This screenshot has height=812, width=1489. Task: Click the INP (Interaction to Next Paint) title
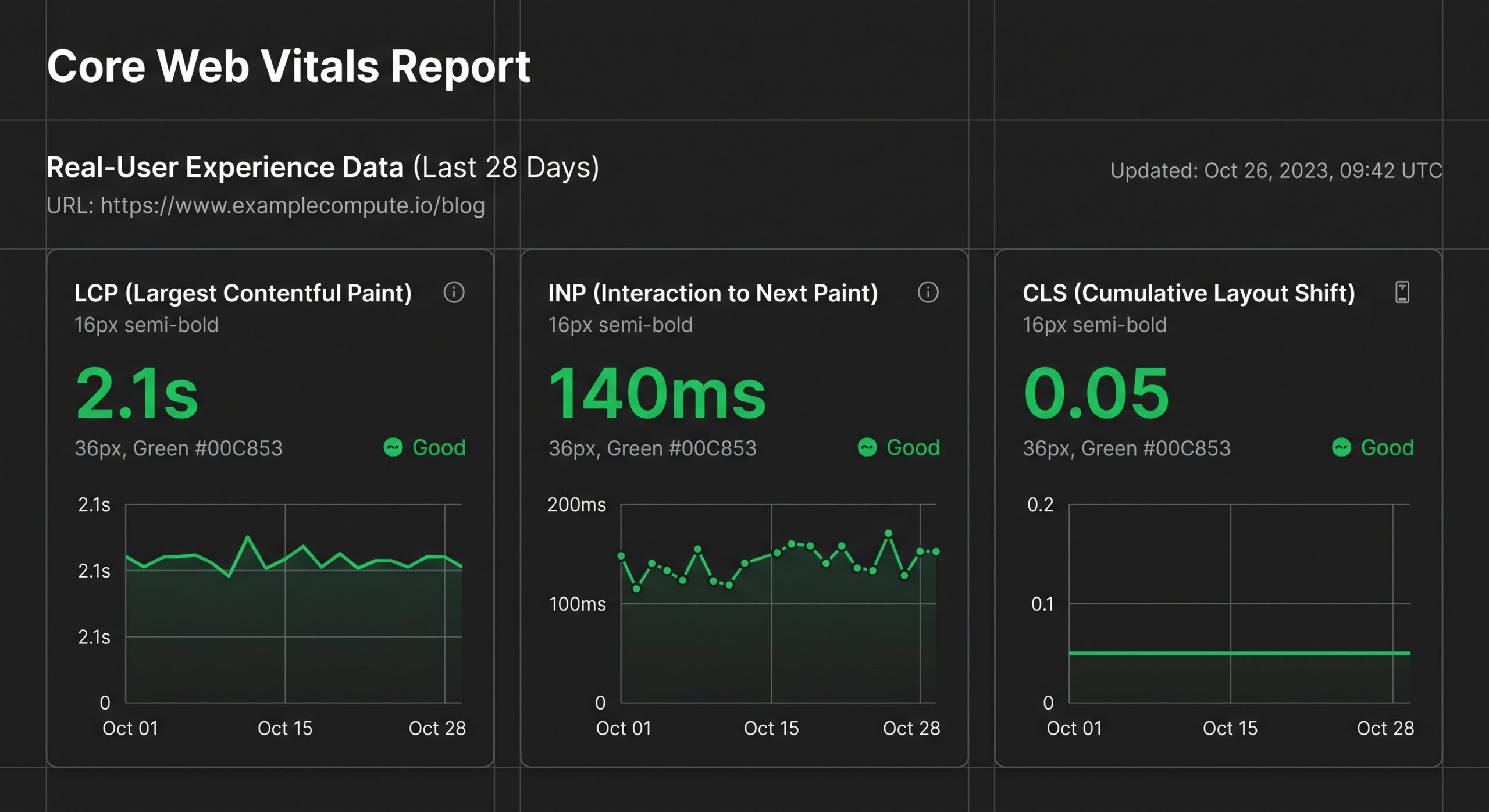(x=713, y=293)
